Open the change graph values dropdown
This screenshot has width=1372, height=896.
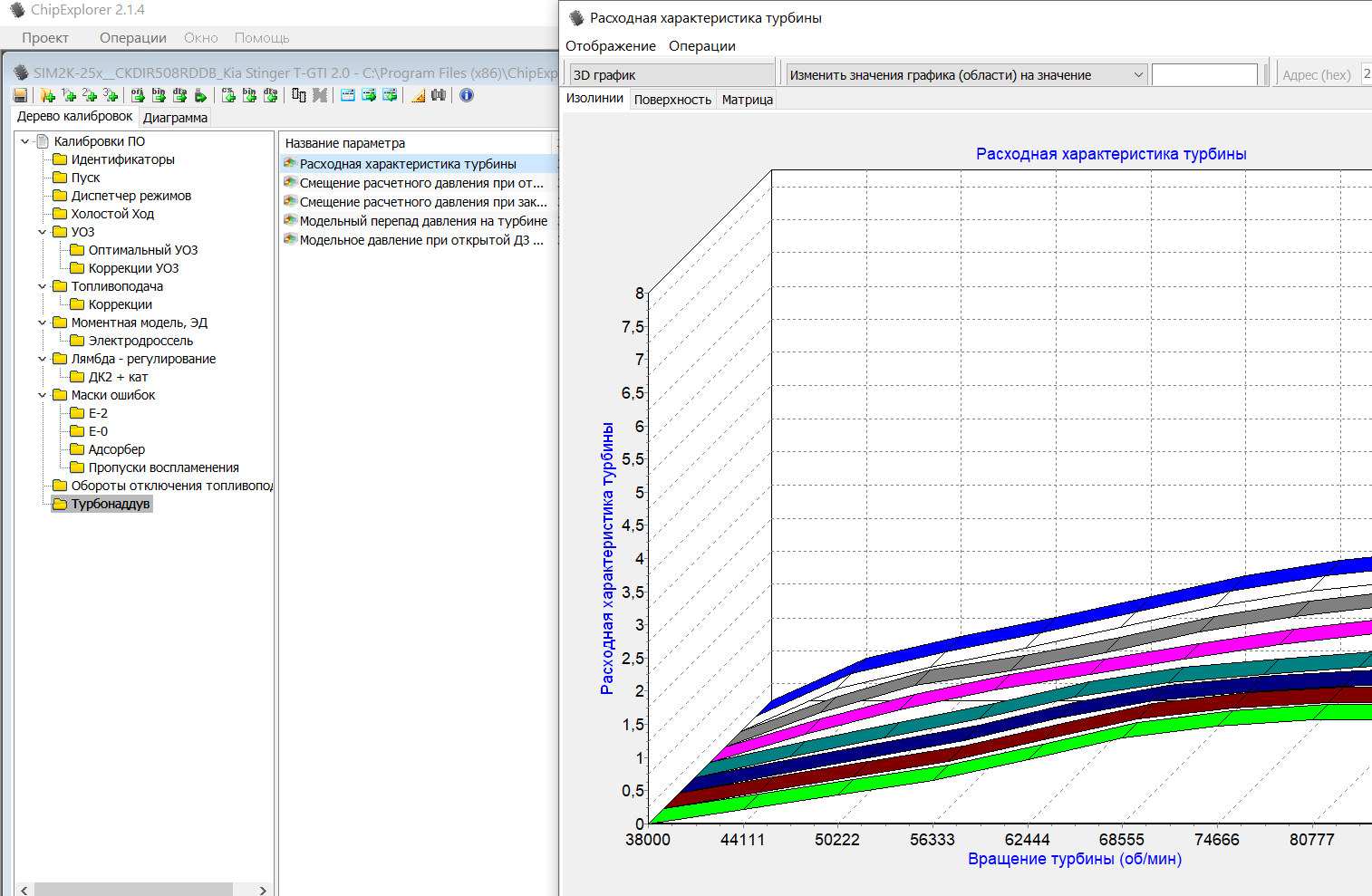(1138, 75)
